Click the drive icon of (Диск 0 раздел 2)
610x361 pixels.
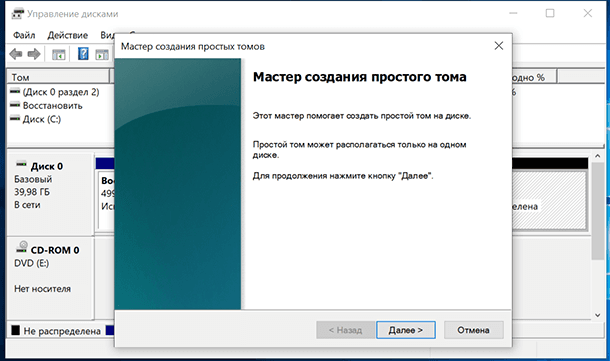[15, 91]
